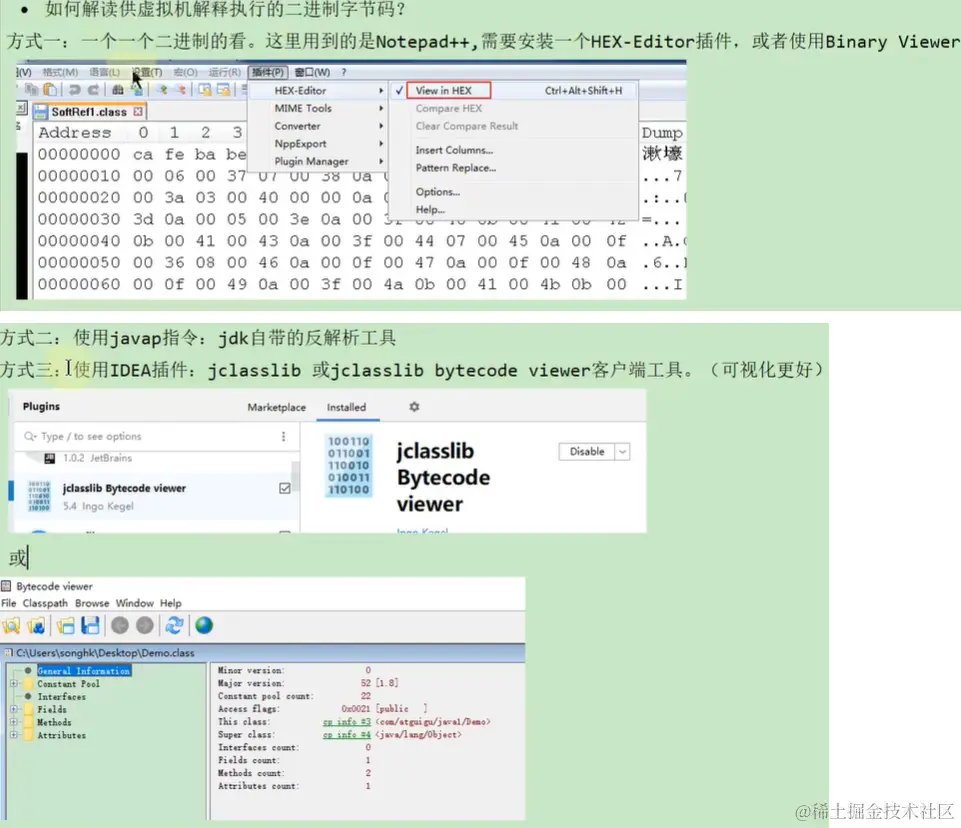Open Bytecode viewer Browse menu
Image resolution: width=961 pixels, height=828 pixels.
pyautogui.click(x=92, y=603)
